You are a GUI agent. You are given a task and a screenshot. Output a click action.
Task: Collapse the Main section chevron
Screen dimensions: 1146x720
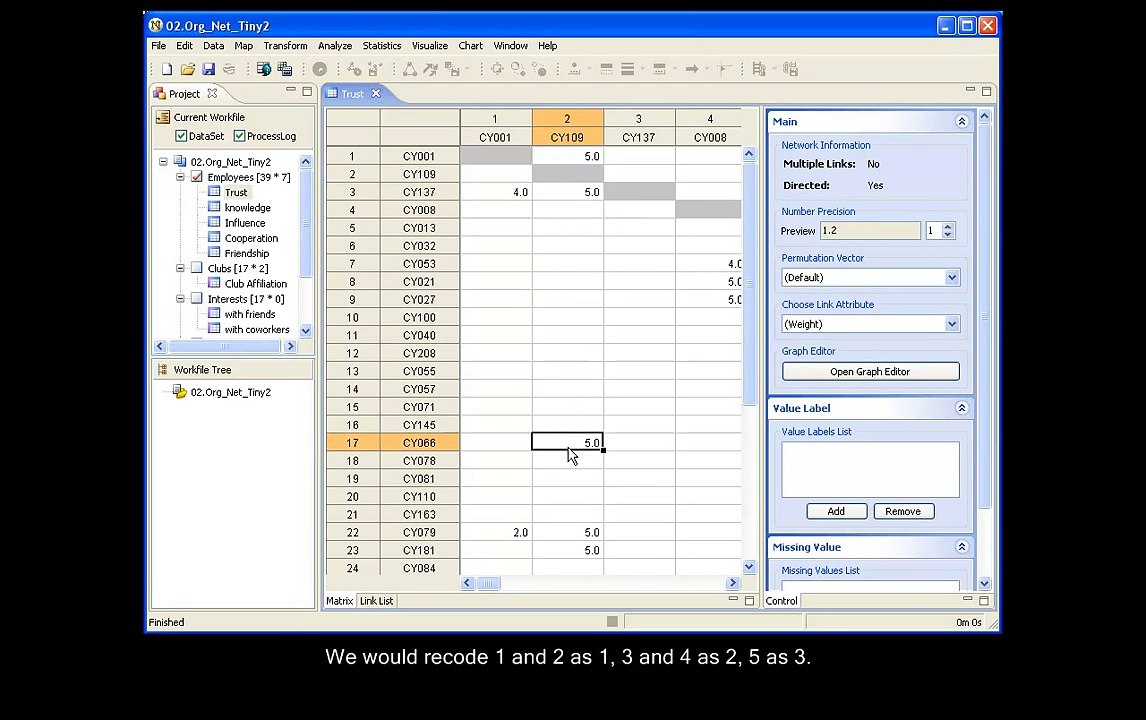[x=962, y=121]
